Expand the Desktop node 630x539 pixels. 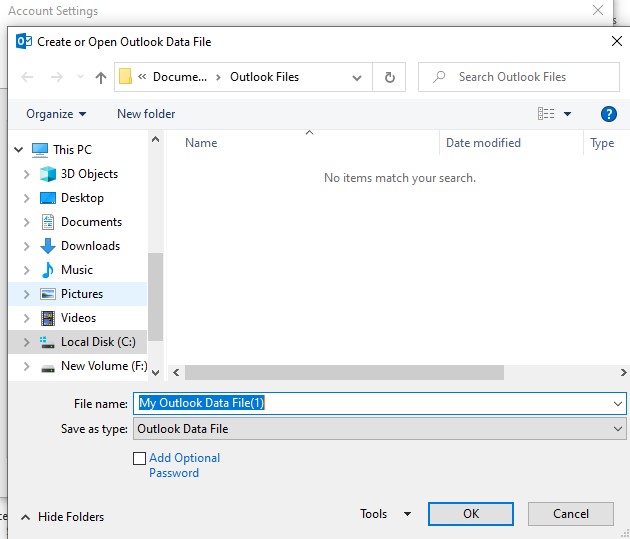coord(27,198)
